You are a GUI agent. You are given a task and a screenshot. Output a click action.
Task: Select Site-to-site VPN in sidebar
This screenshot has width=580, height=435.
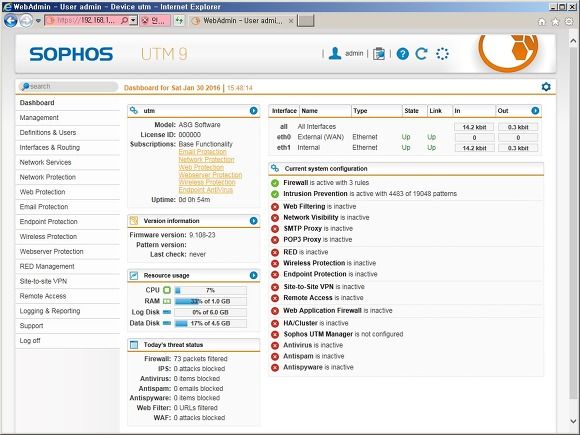(x=43, y=281)
